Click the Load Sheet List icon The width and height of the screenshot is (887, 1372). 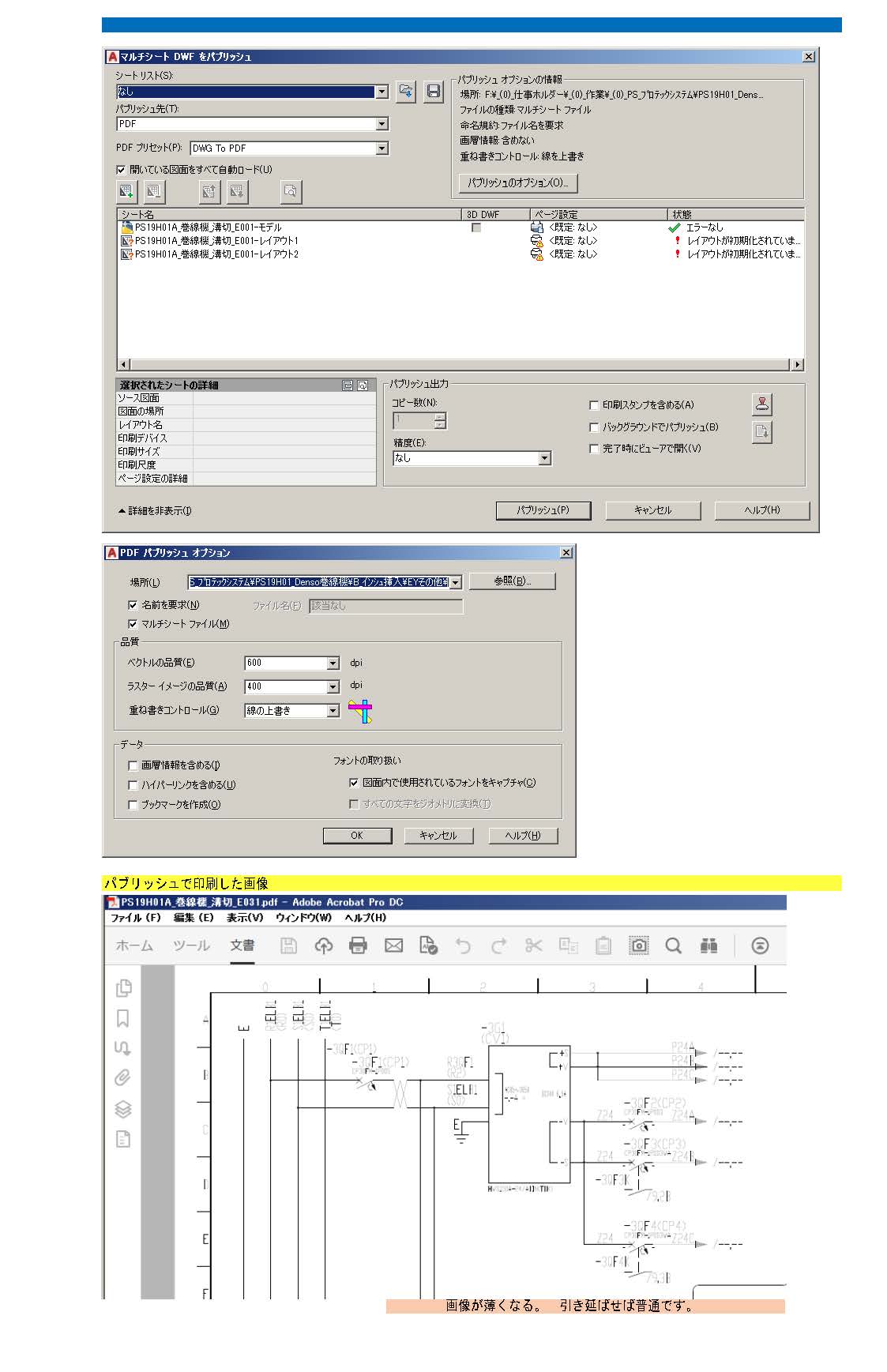[x=406, y=92]
